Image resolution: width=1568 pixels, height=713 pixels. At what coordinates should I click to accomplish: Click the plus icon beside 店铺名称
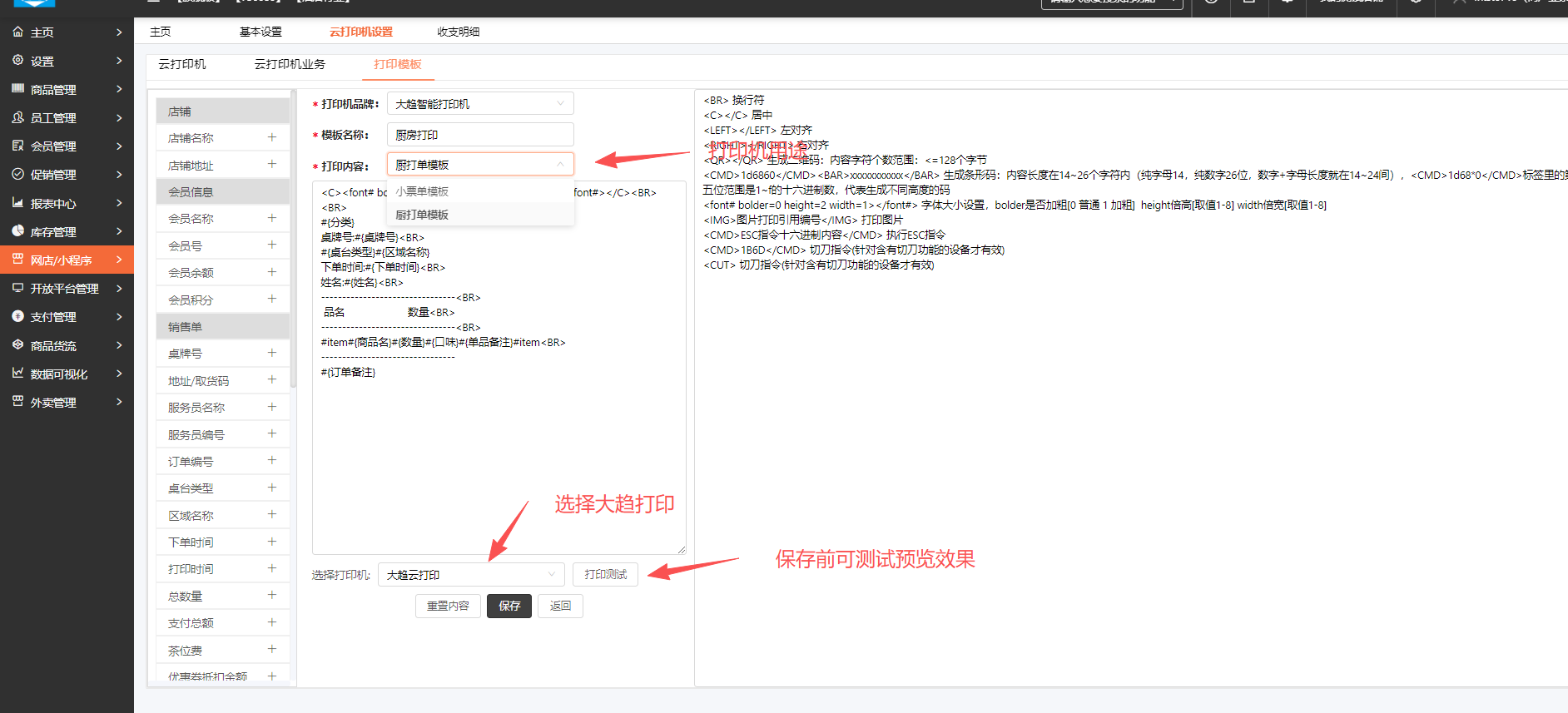click(271, 137)
